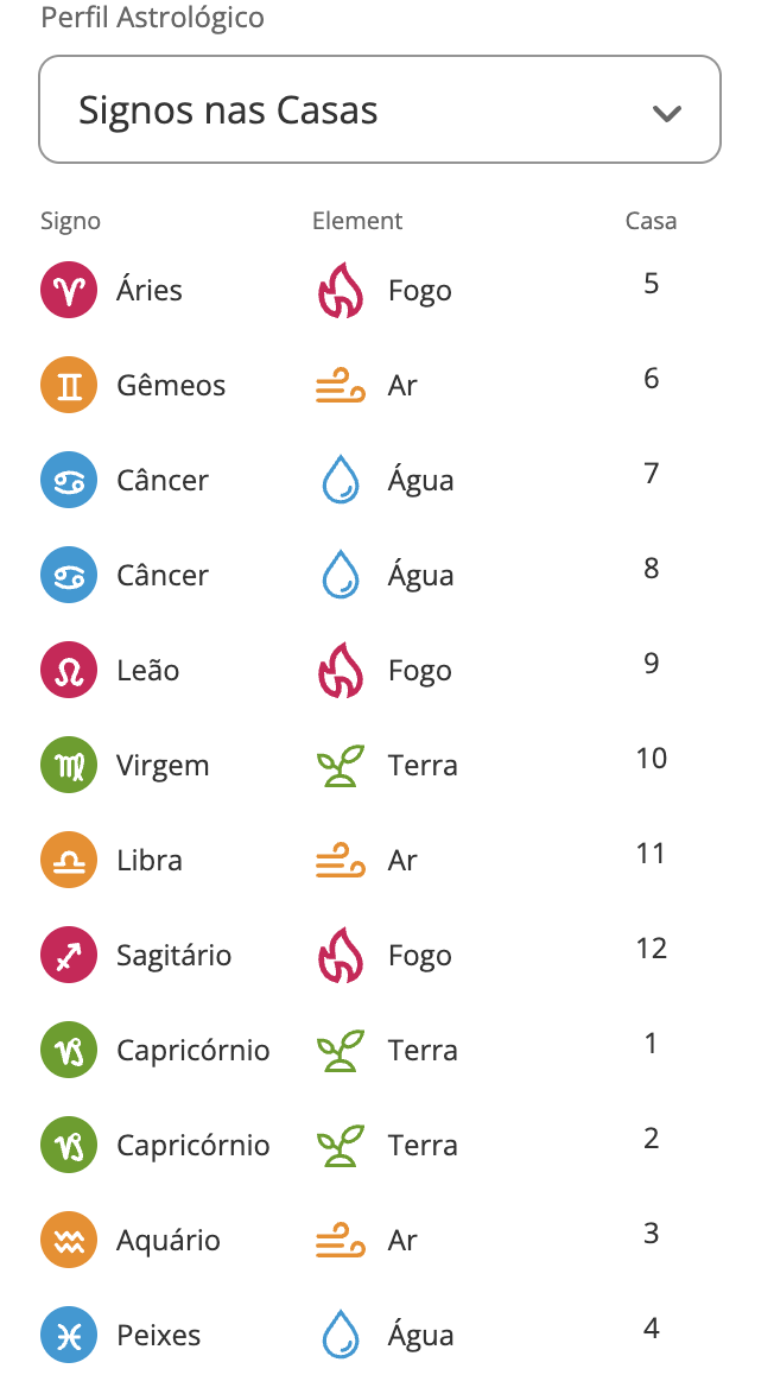The width and height of the screenshot is (774, 1375).
Task: Click the Sagitário sign name
Action: (174, 956)
